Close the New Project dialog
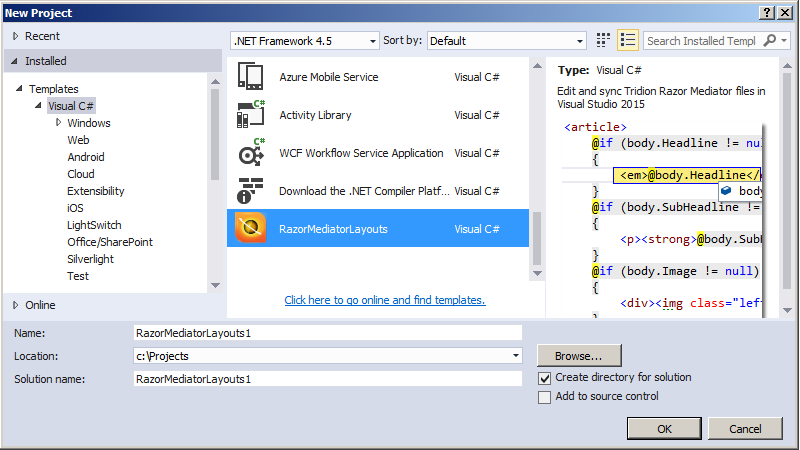This screenshot has width=800, height=450. [x=785, y=13]
